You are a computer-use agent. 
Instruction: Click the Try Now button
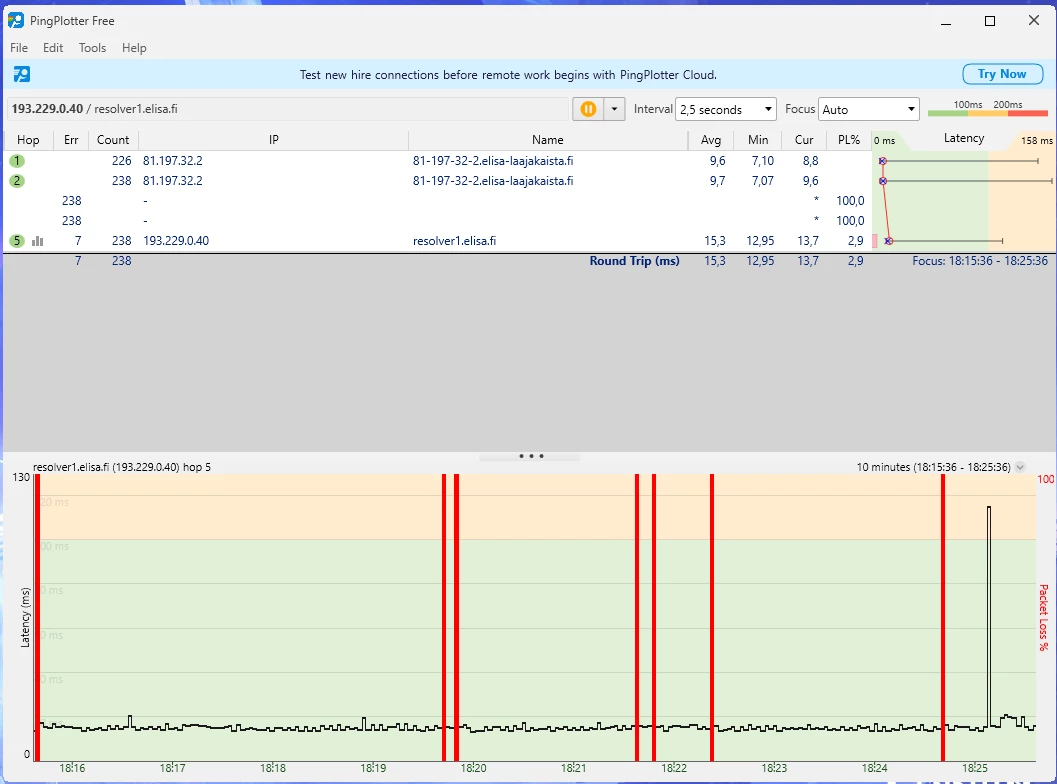[1001, 74]
